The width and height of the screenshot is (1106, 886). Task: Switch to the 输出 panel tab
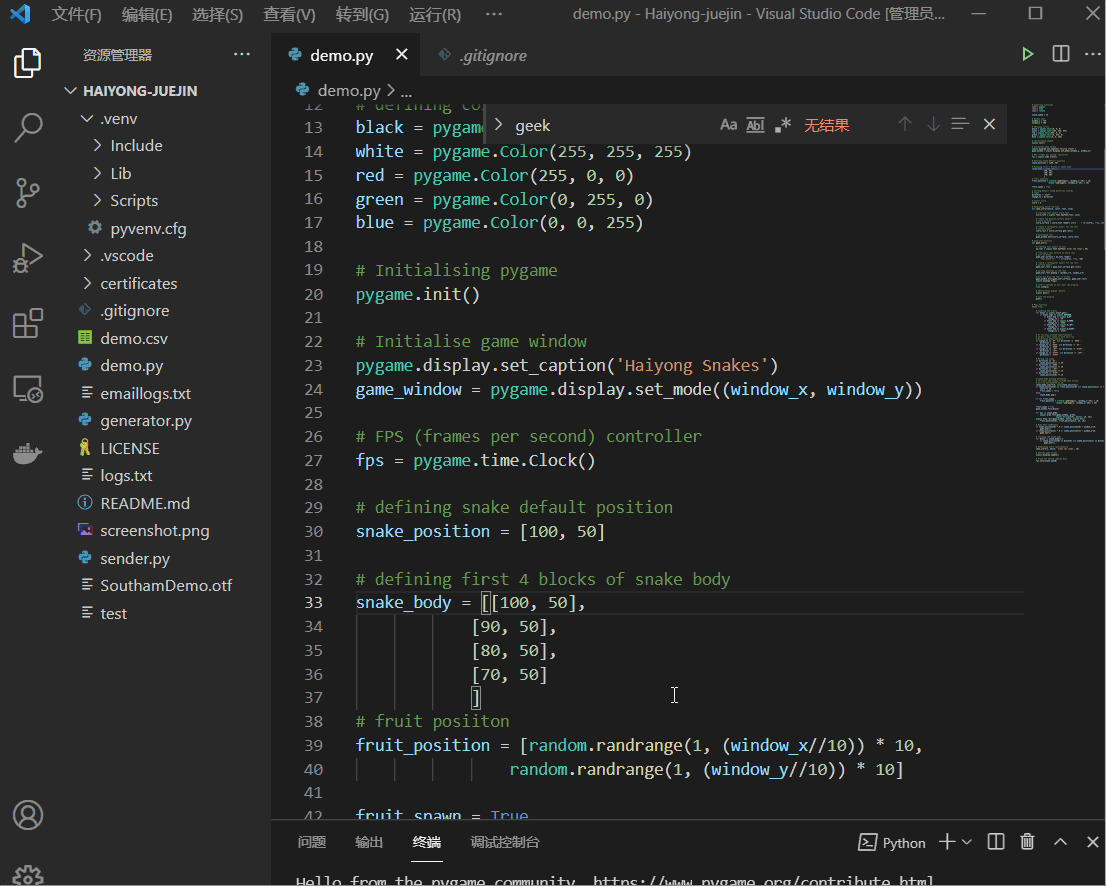point(369,842)
